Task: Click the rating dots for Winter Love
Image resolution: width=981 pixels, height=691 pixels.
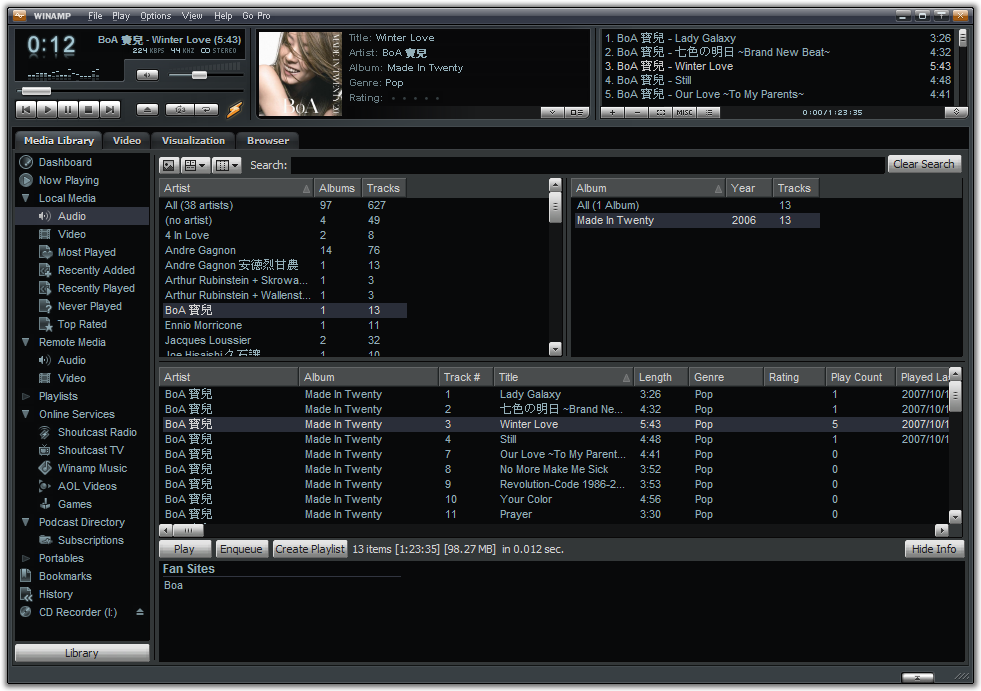Action: [x=415, y=98]
